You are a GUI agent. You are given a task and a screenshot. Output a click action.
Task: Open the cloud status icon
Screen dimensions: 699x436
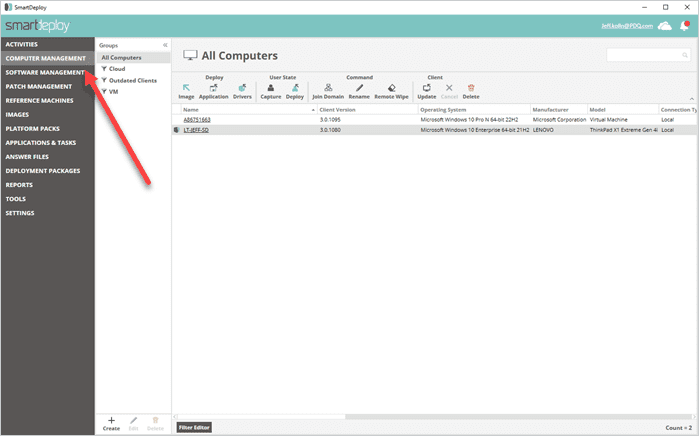(665, 26)
